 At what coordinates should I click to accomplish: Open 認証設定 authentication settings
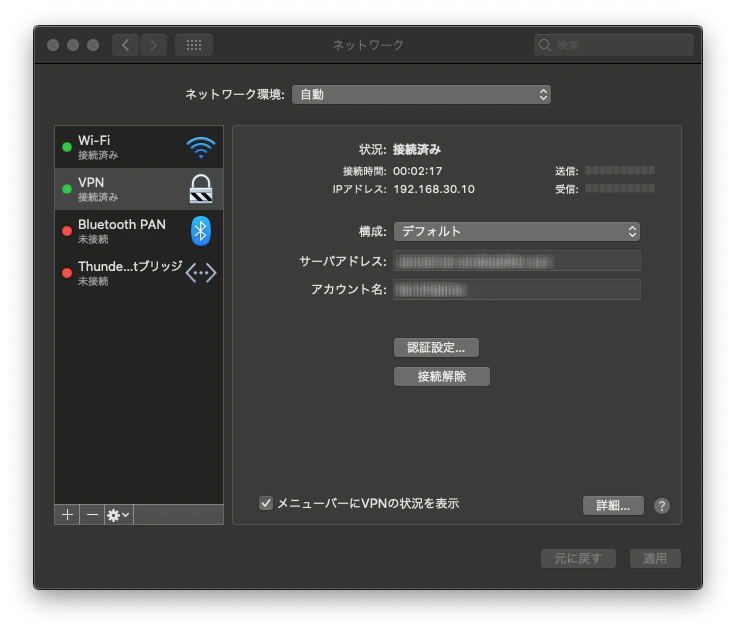pyautogui.click(x=437, y=347)
